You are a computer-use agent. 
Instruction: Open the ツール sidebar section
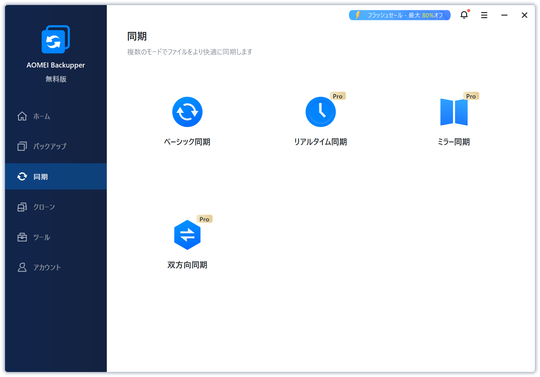tap(56, 237)
